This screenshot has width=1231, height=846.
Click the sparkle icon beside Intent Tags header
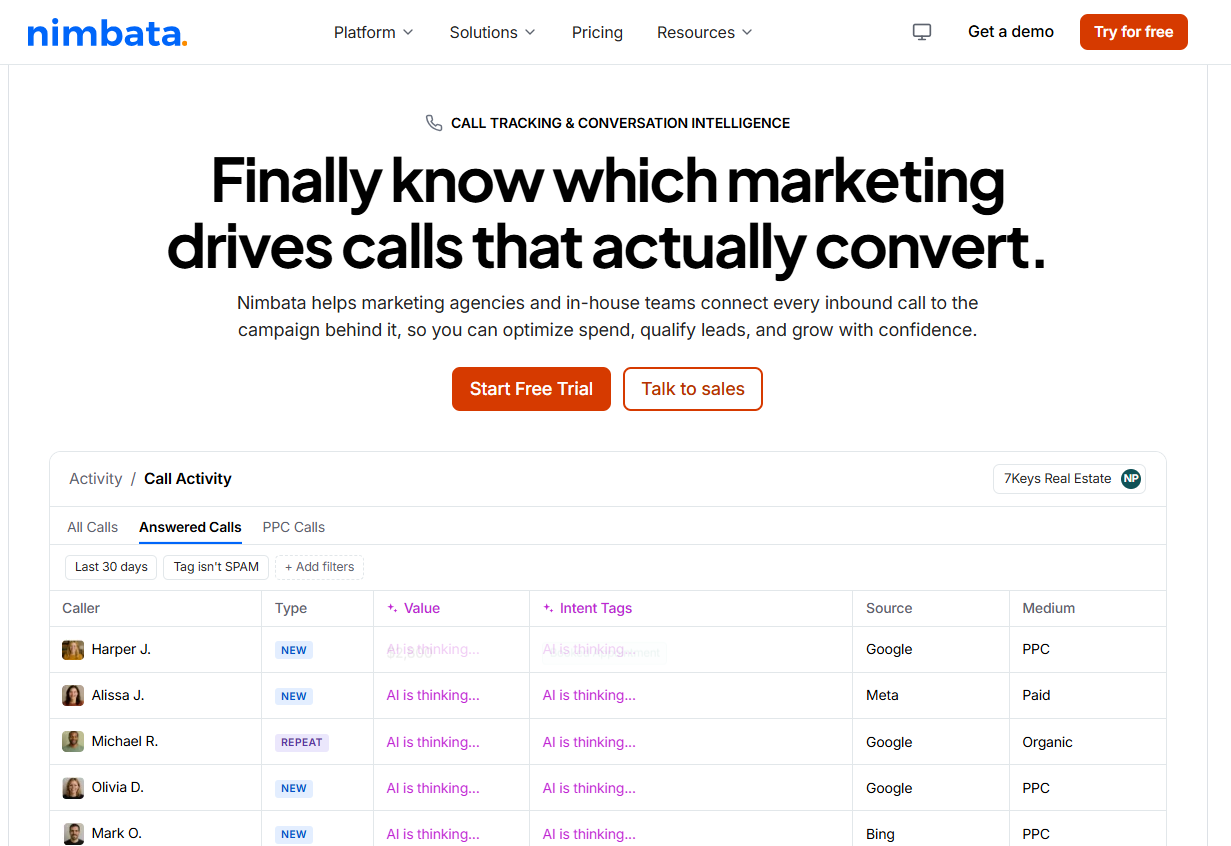click(x=548, y=608)
